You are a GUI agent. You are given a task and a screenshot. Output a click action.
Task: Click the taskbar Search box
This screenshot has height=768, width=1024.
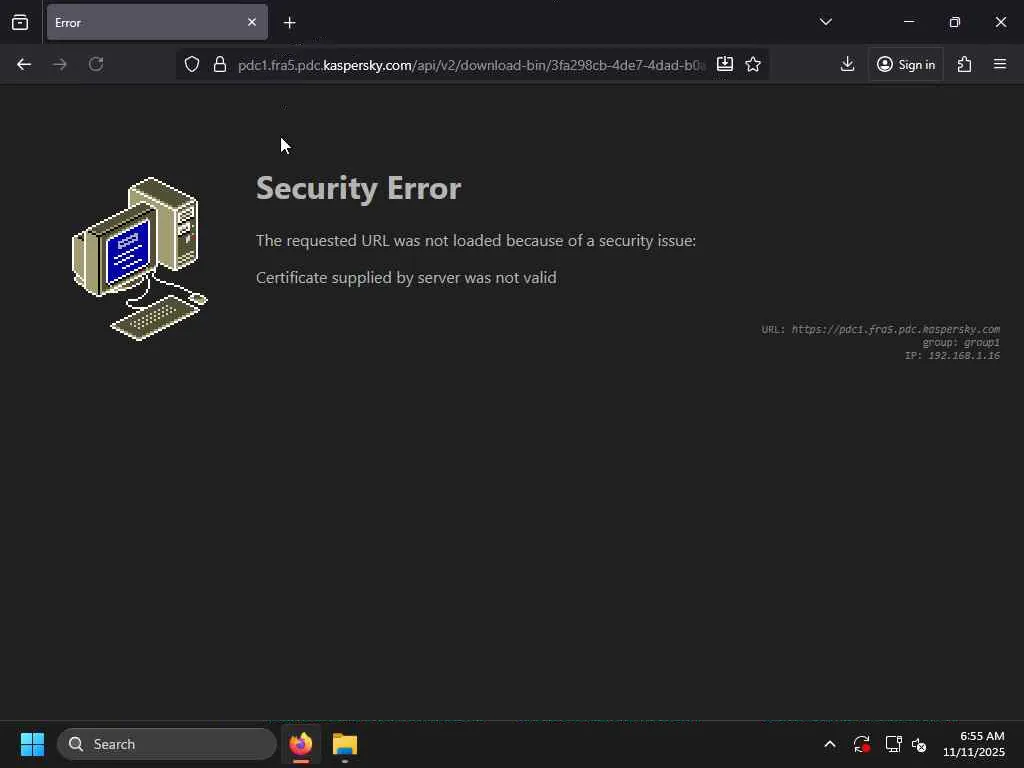(x=167, y=744)
